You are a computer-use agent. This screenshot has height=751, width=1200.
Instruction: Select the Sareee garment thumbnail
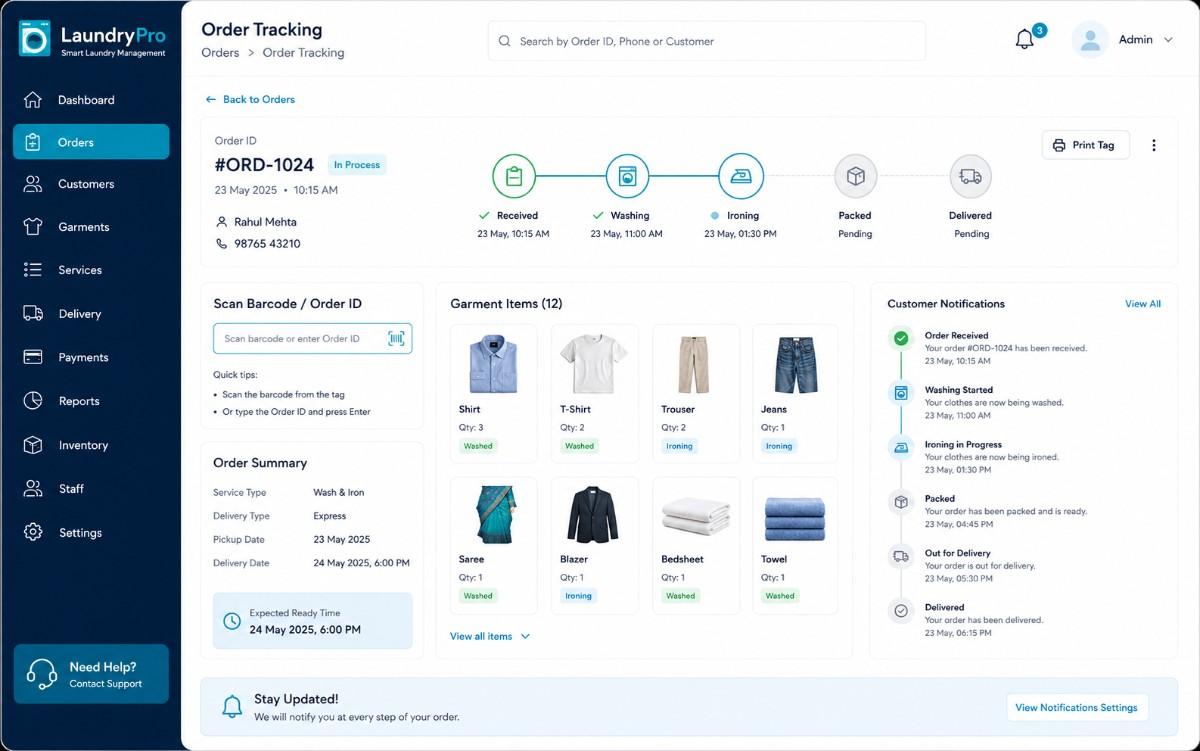pos(494,514)
